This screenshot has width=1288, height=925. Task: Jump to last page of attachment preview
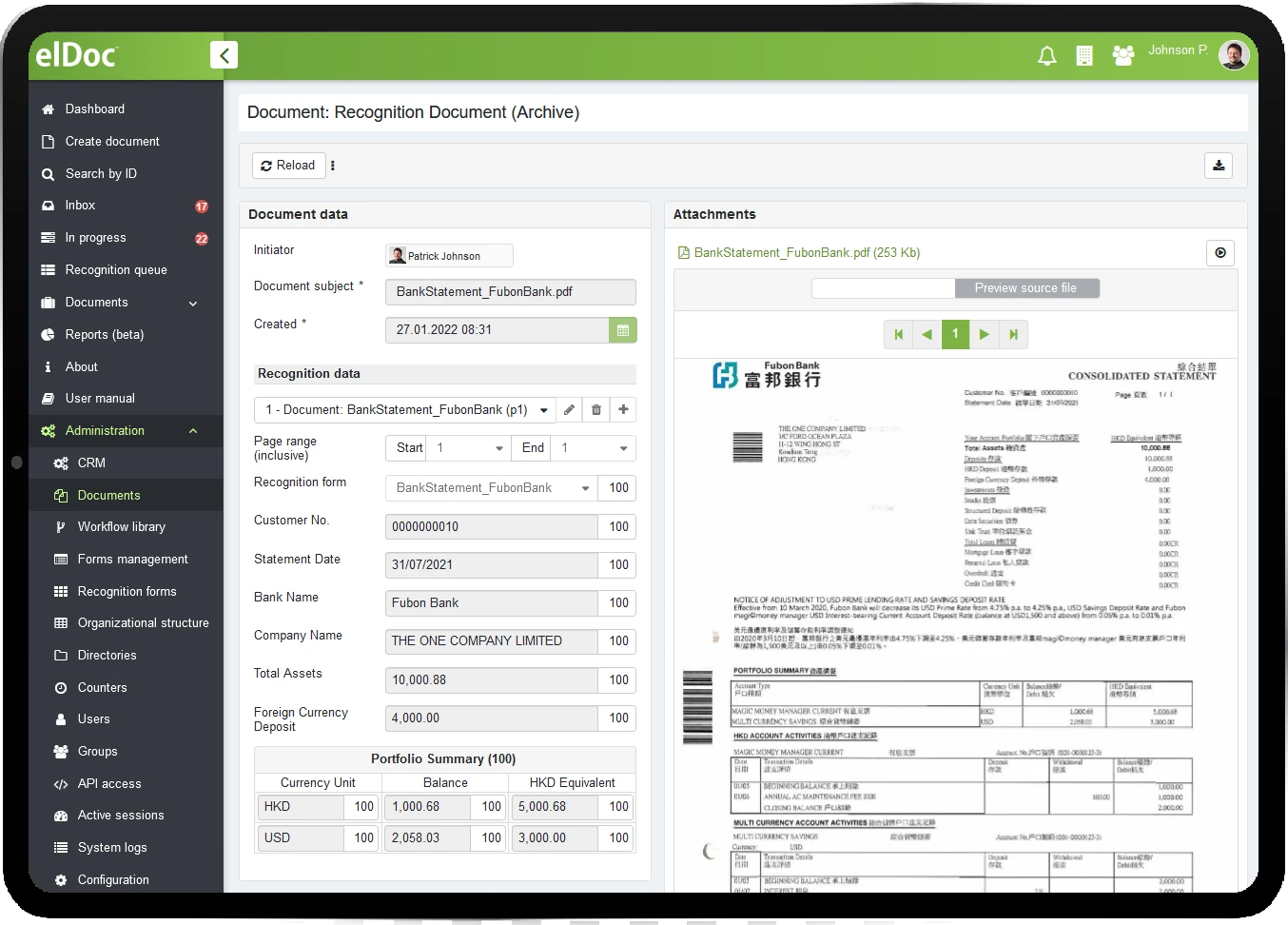coord(1014,334)
